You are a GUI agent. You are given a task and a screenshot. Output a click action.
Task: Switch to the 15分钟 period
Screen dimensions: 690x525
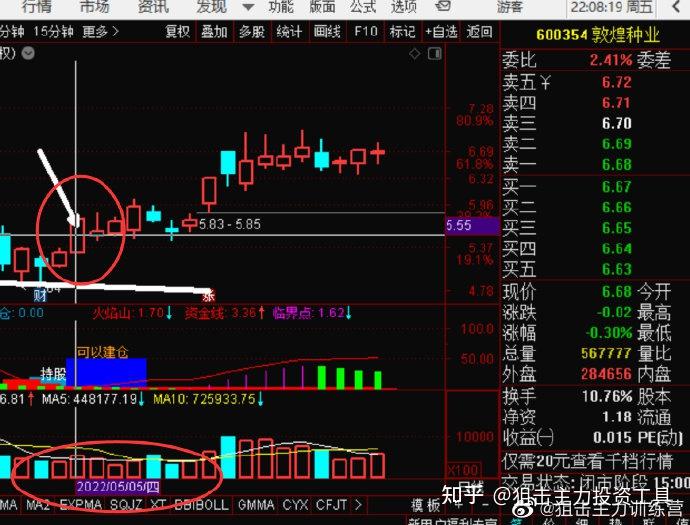pyautogui.click(x=53, y=32)
